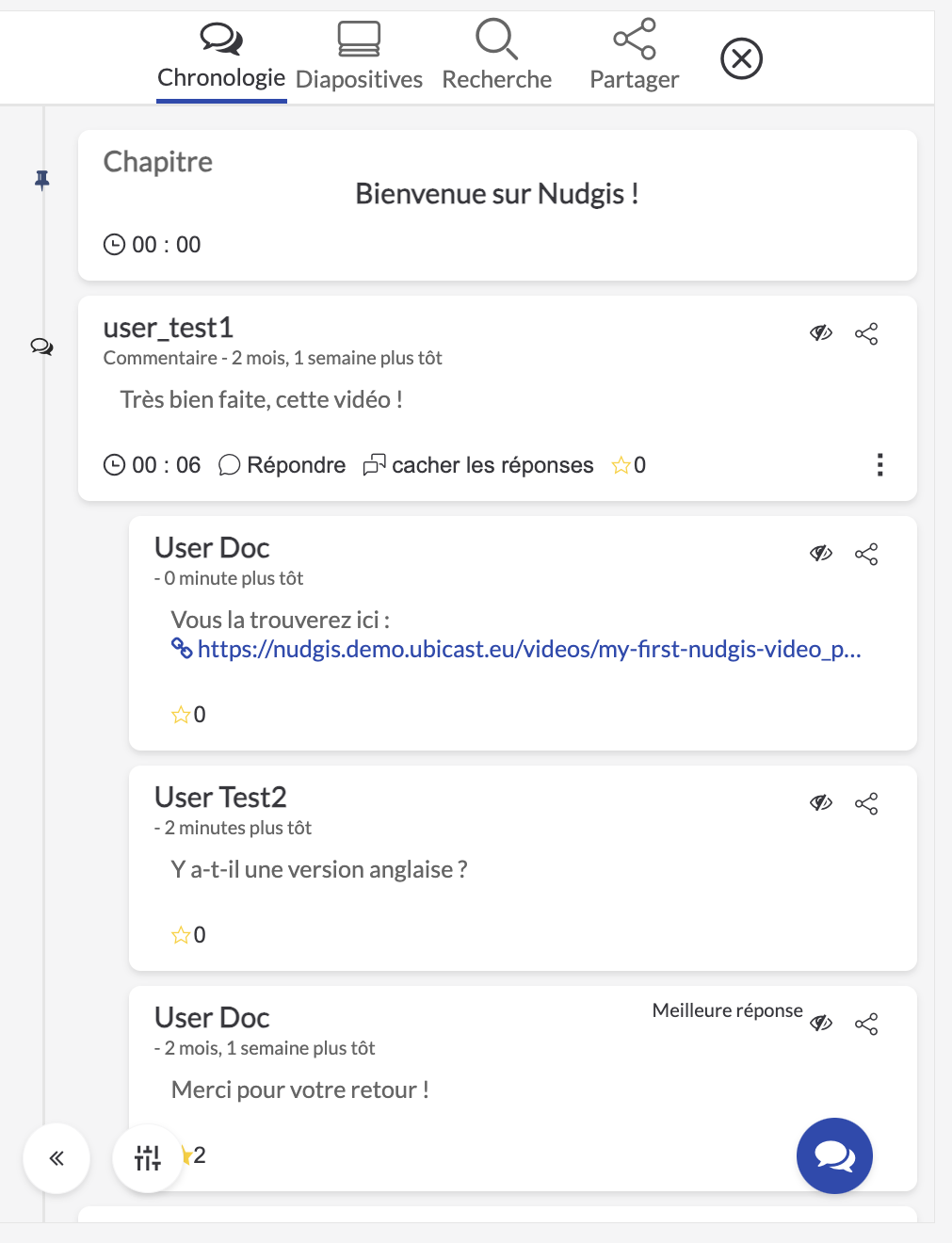Share the User Doc reply containing the link

click(x=866, y=554)
